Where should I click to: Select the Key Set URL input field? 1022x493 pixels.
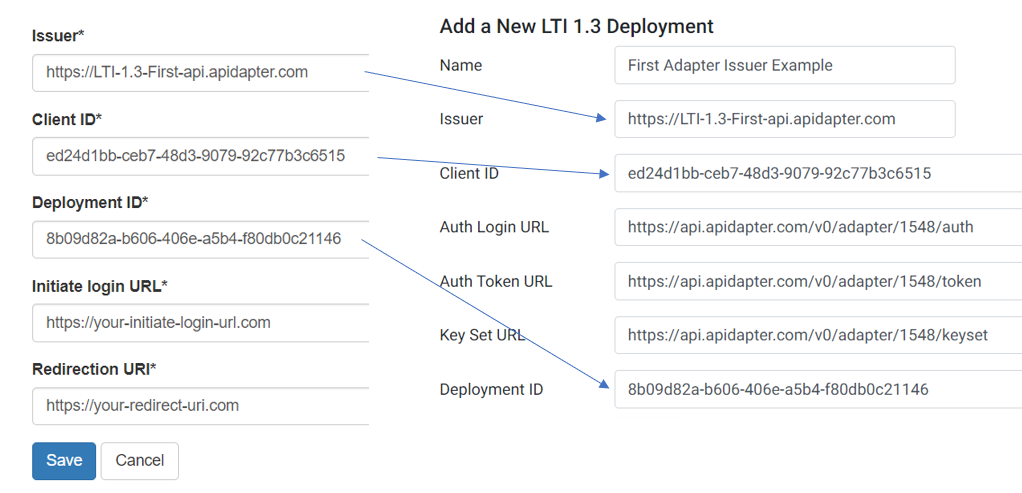[x=817, y=335]
